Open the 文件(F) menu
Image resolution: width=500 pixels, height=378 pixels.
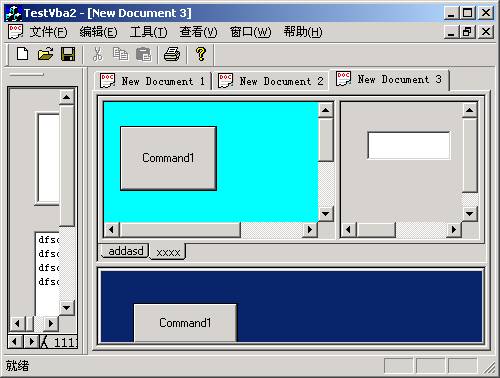[x=48, y=32]
